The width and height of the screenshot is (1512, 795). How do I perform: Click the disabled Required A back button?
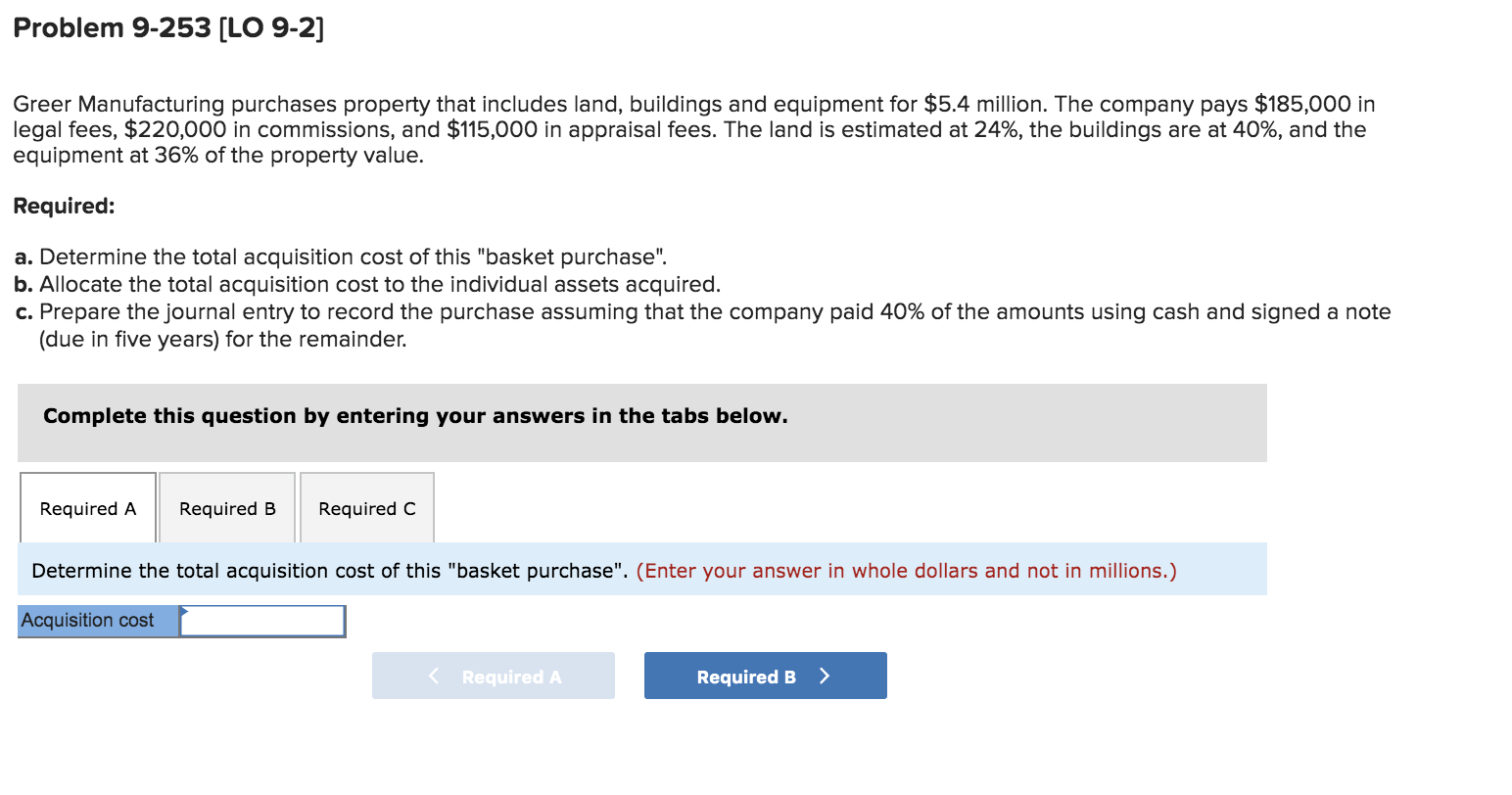click(493, 676)
